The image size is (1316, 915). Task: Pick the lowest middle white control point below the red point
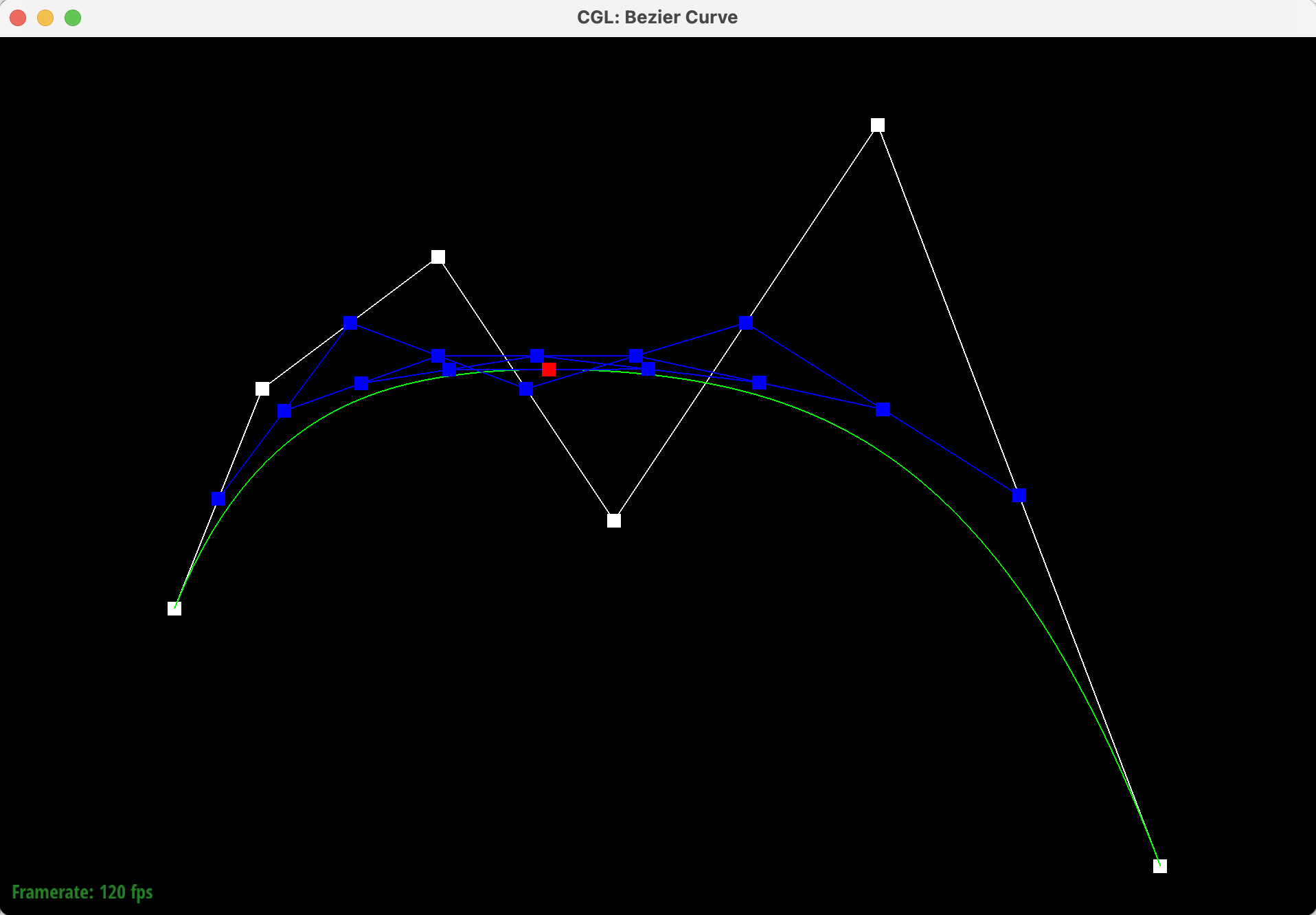(x=614, y=521)
